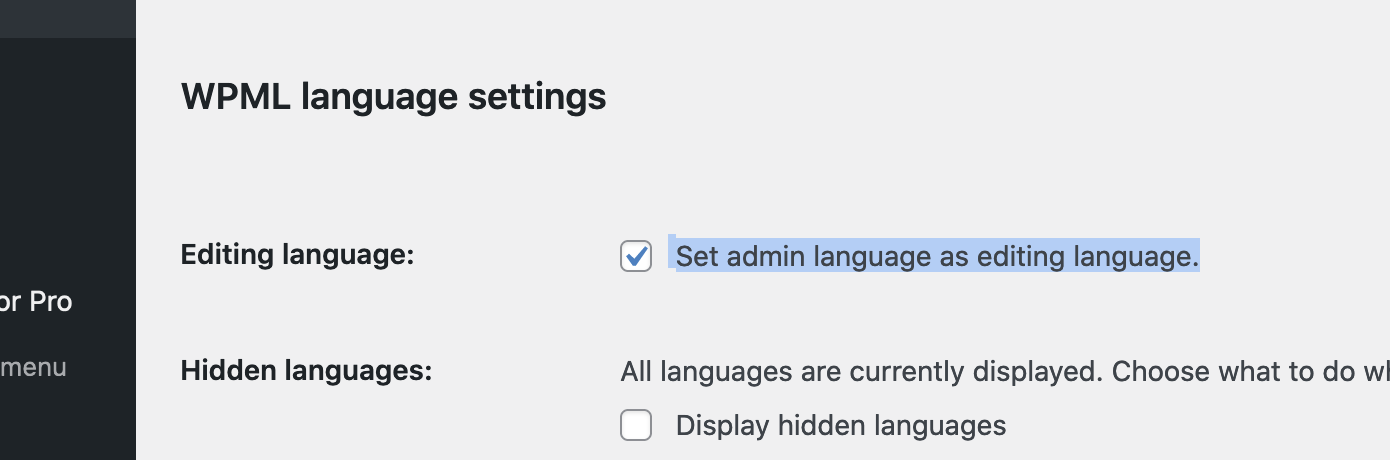The height and width of the screenshot is (460, 1390).
Task: Click the dark admin bar at top
Action: pyautogui.click(x=68, y=18)
